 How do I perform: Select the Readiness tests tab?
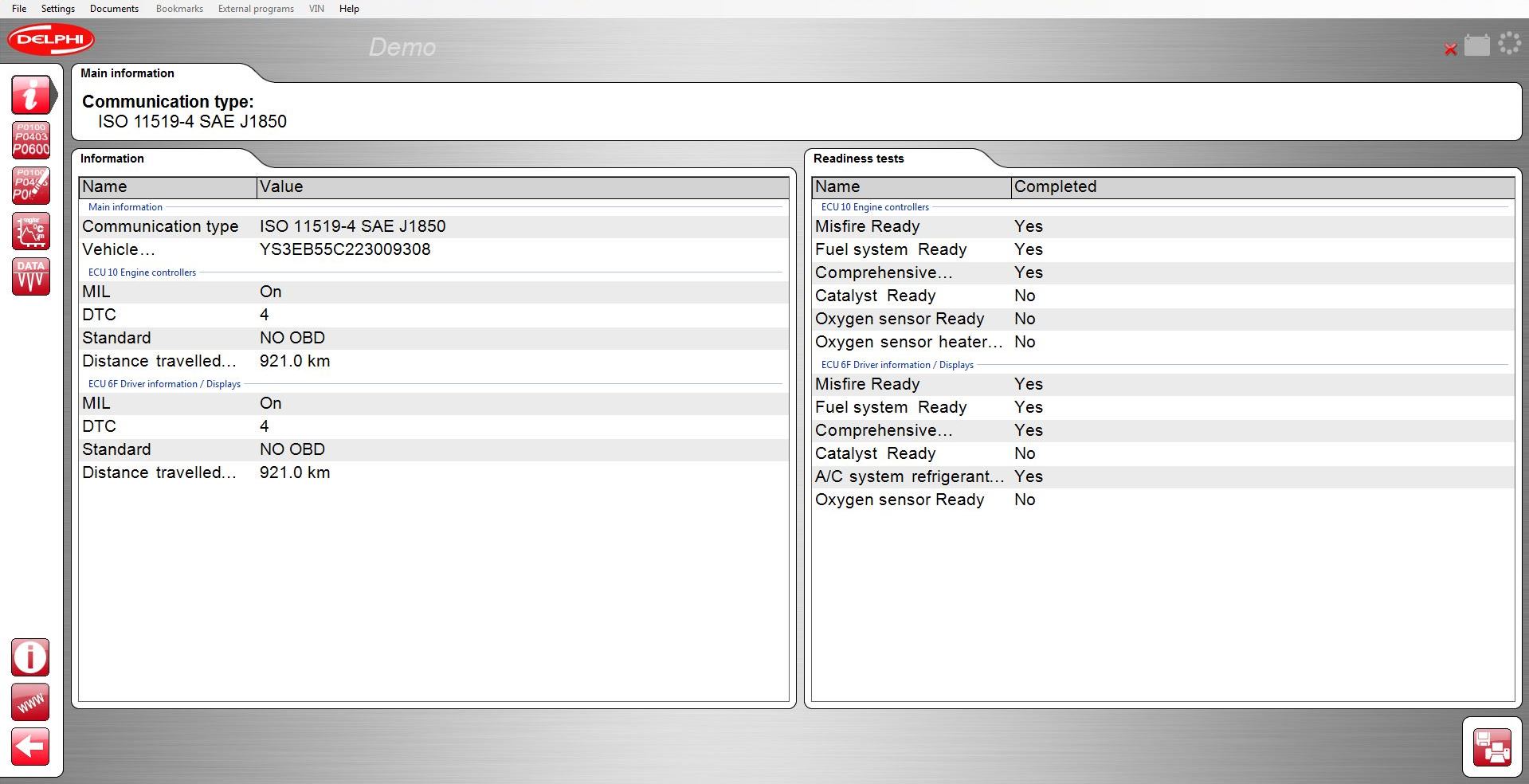pos(858,159)
